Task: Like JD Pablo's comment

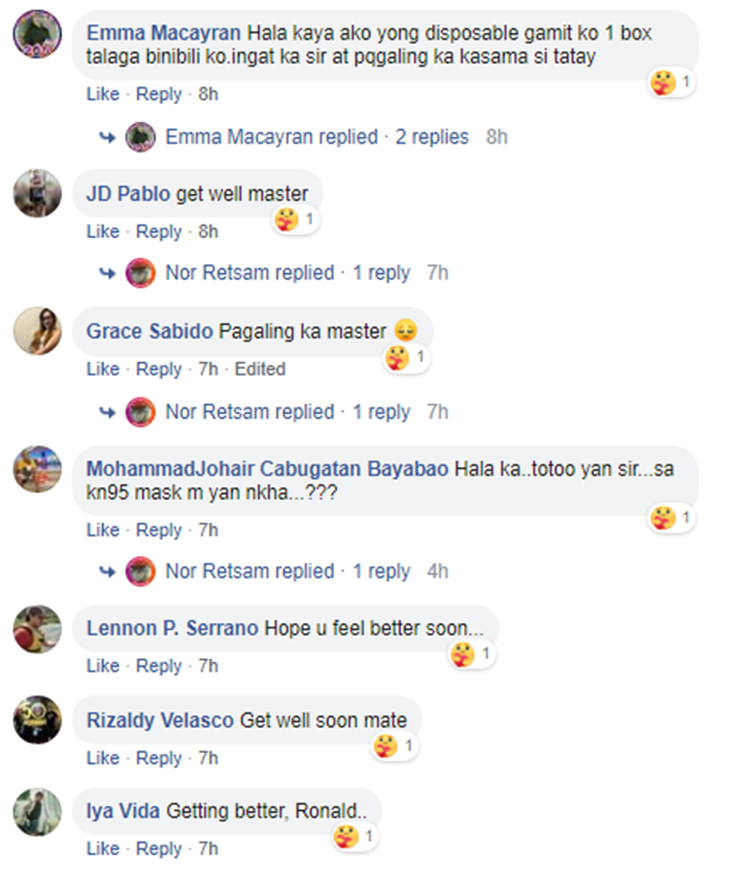Action: pos(102,232)
